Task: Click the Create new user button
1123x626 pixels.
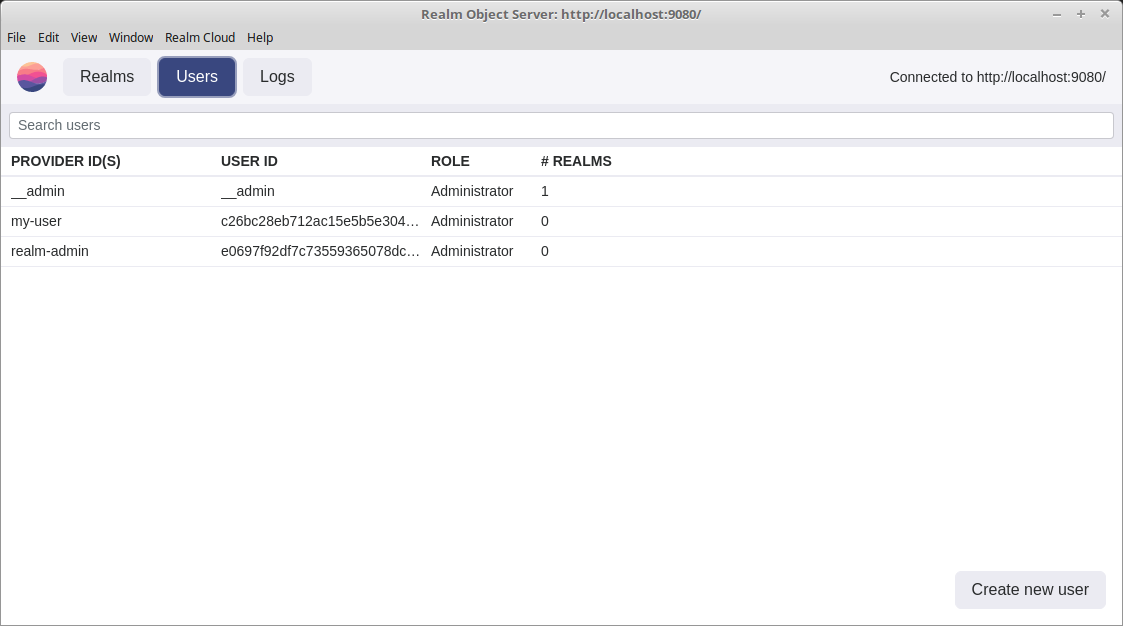Action: 1030,589
